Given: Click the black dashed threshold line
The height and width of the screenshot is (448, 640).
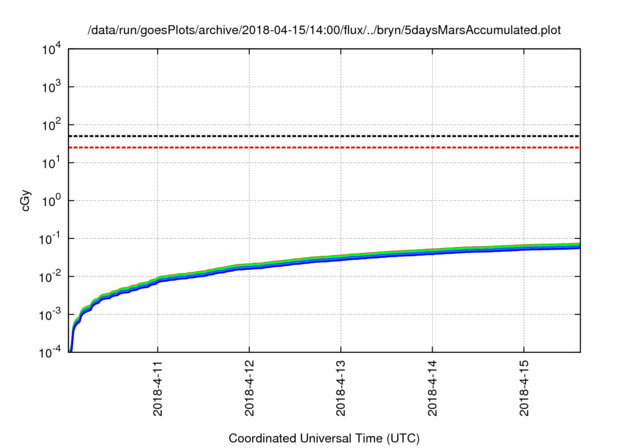Looking at the screenshot, I should pos(324,136).
